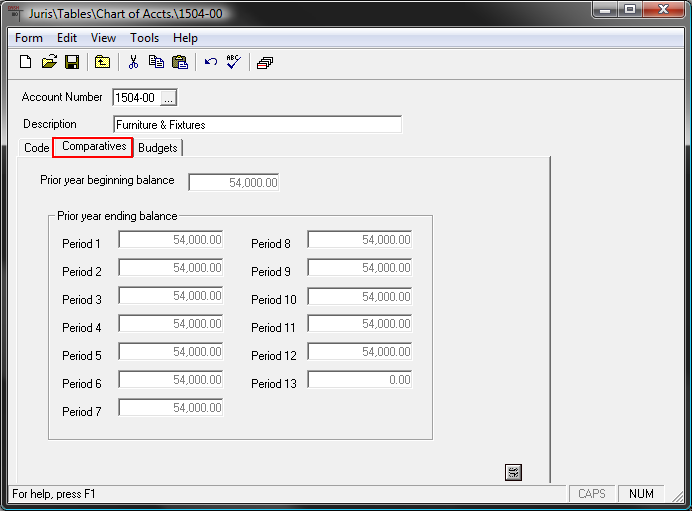Run the ABC spell check icon
Image resolution: width=692 pixels, height=511 pixels.
234,62
